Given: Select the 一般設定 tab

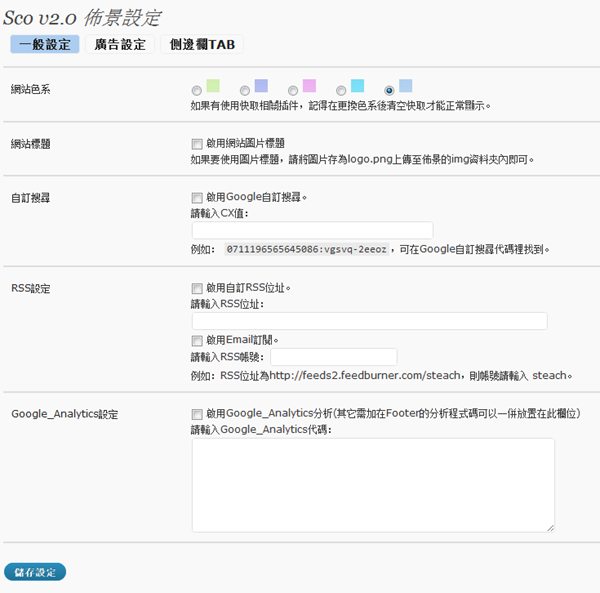Looking at the screenshot, I should [x=44, y=45].
